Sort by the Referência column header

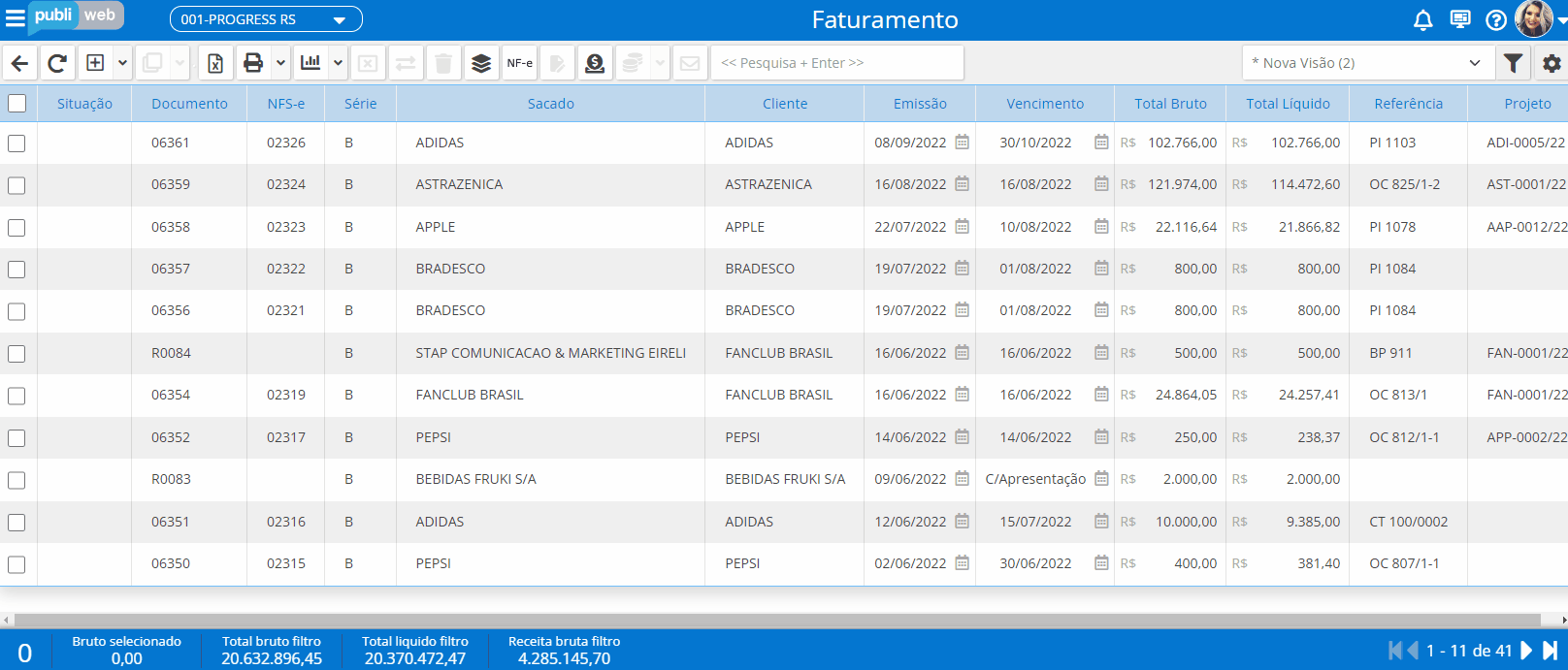(1408, 104)
